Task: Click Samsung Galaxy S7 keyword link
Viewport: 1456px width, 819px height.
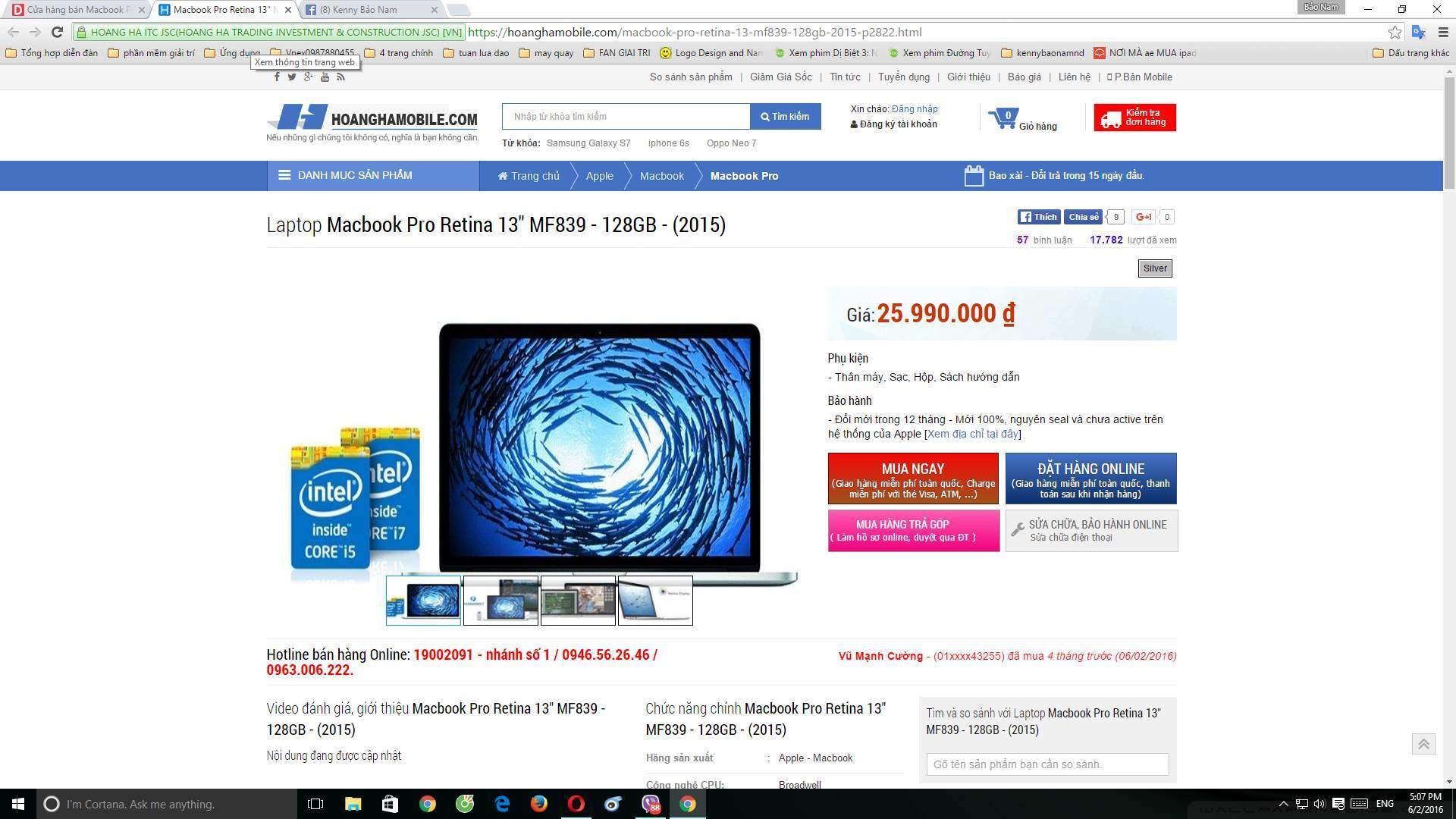Action: coord(588,143)
